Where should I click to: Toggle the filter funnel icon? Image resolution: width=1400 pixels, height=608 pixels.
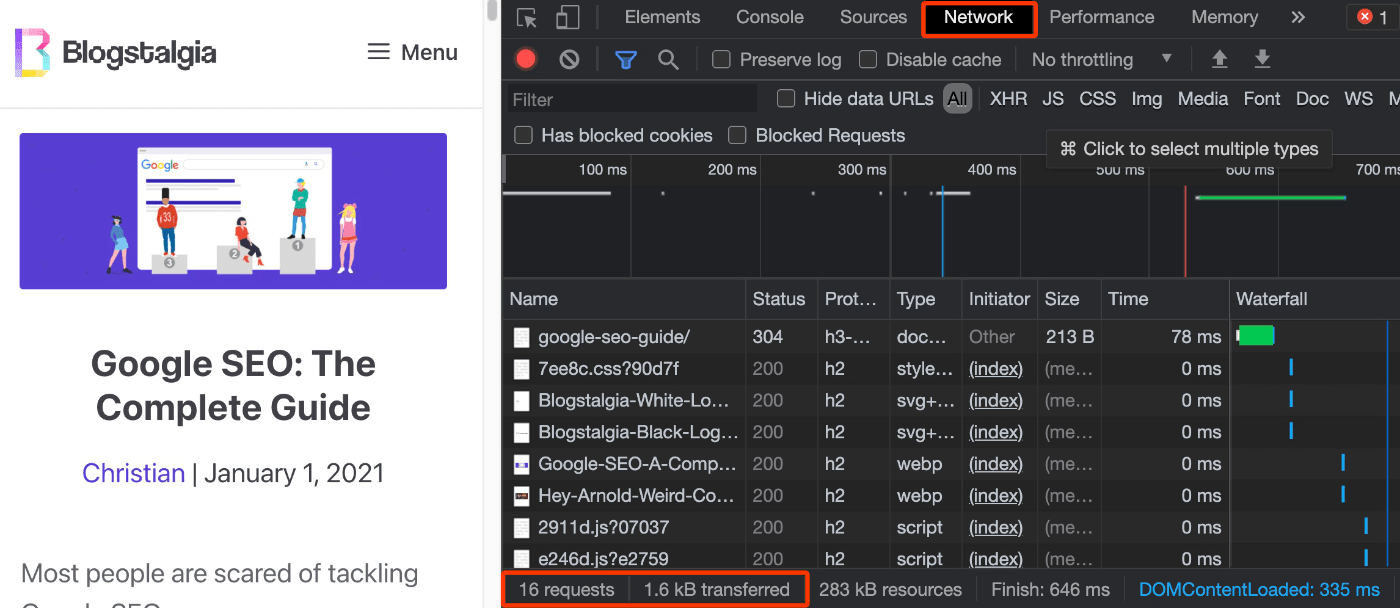626,60
